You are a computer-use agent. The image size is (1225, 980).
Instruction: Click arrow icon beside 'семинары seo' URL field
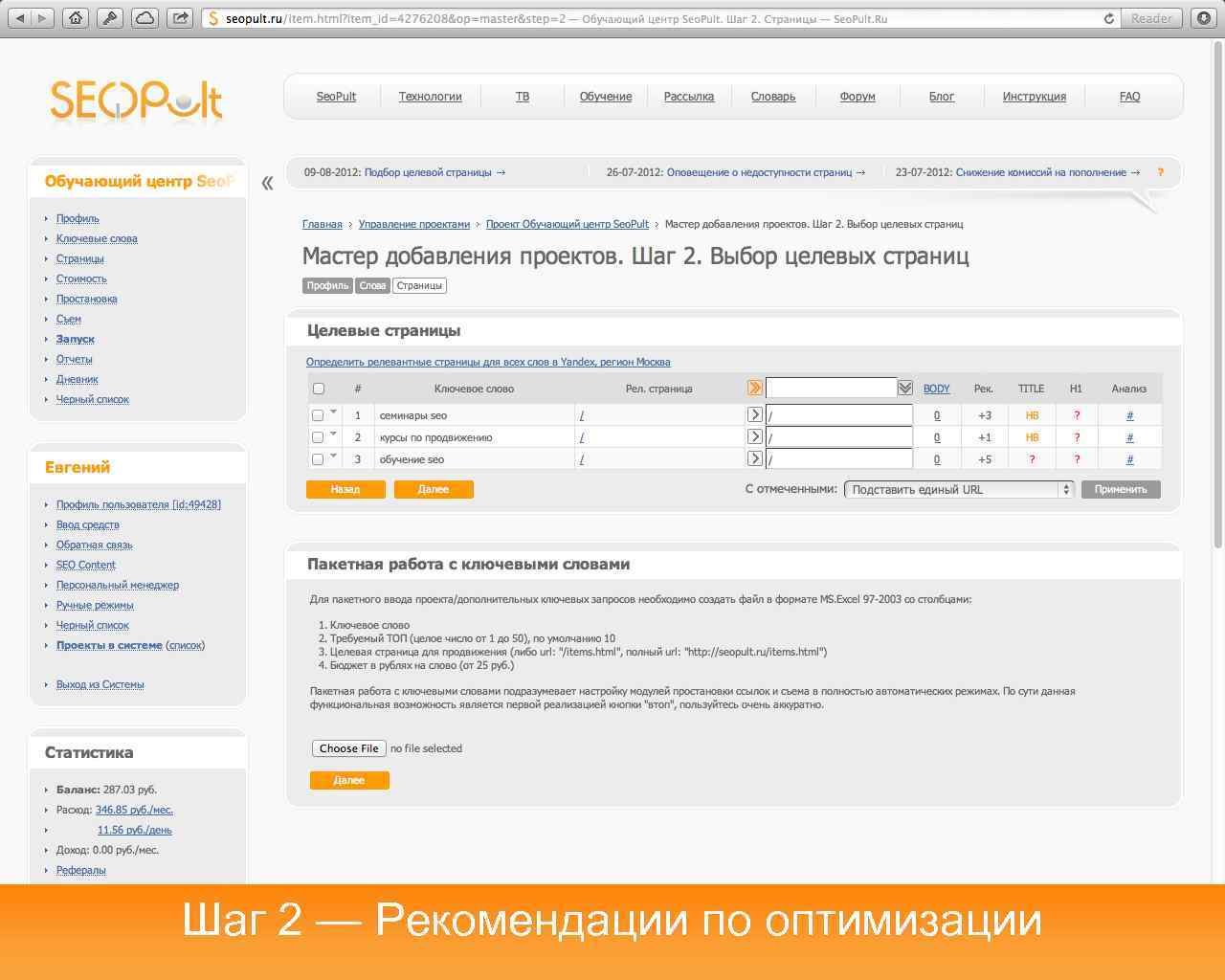(x=755, y=414)
